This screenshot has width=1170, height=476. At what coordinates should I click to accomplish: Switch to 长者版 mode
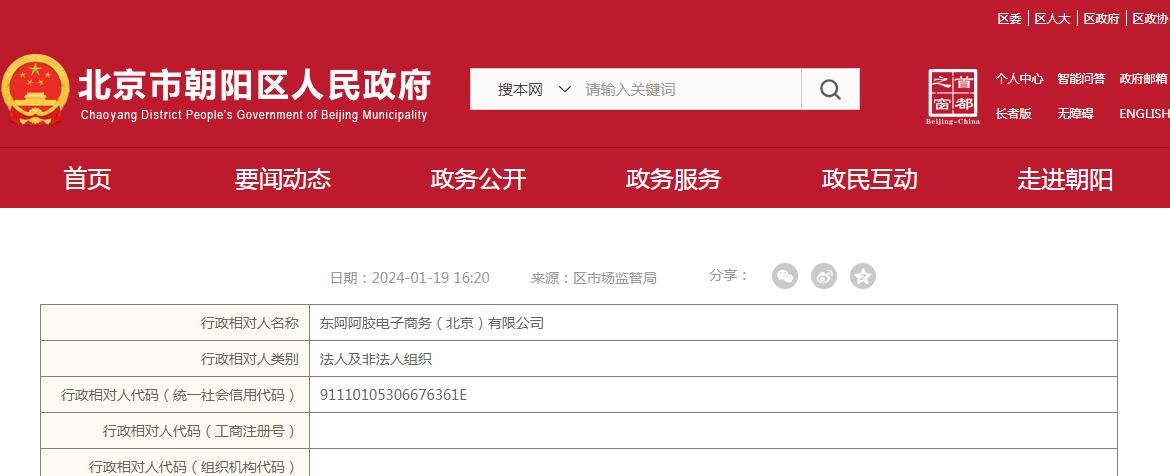[x=1013, y=113]
